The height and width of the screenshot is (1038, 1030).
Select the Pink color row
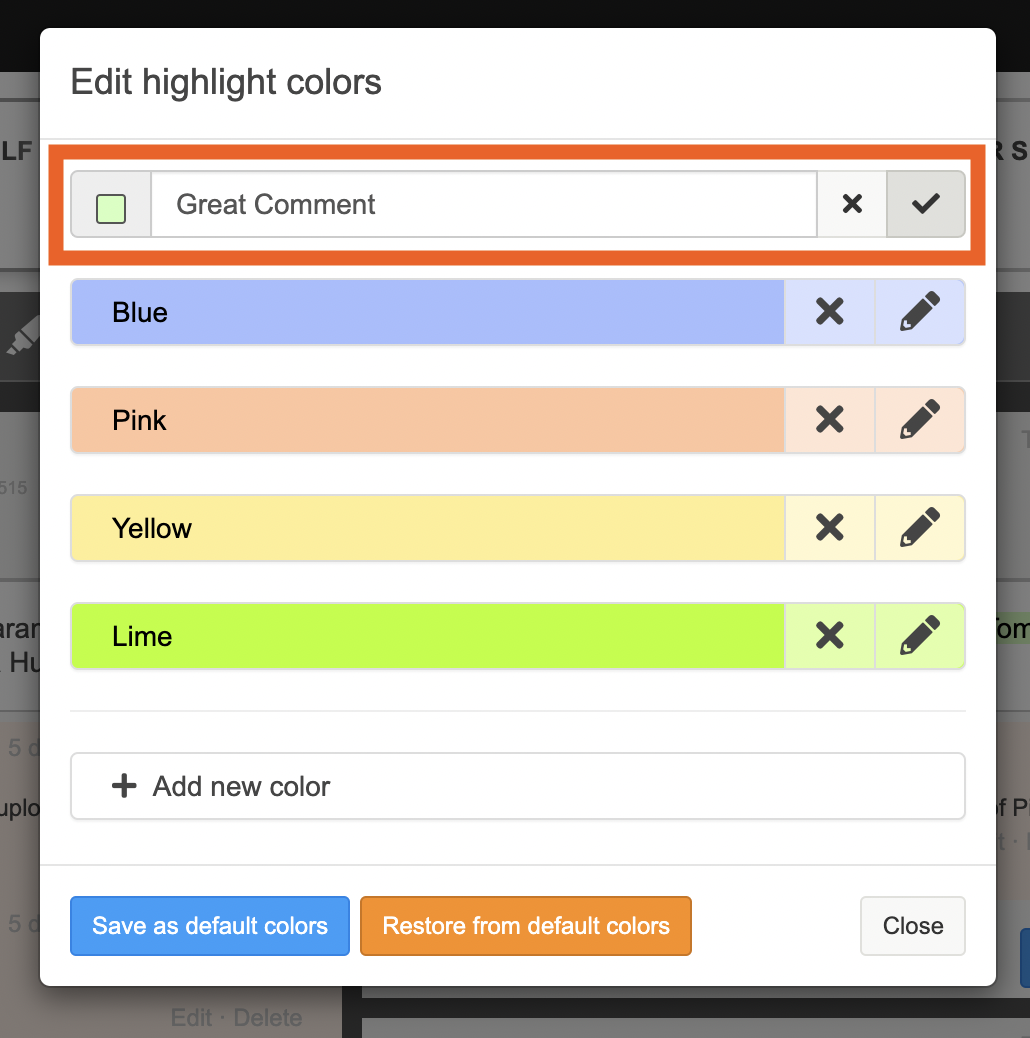427,420
